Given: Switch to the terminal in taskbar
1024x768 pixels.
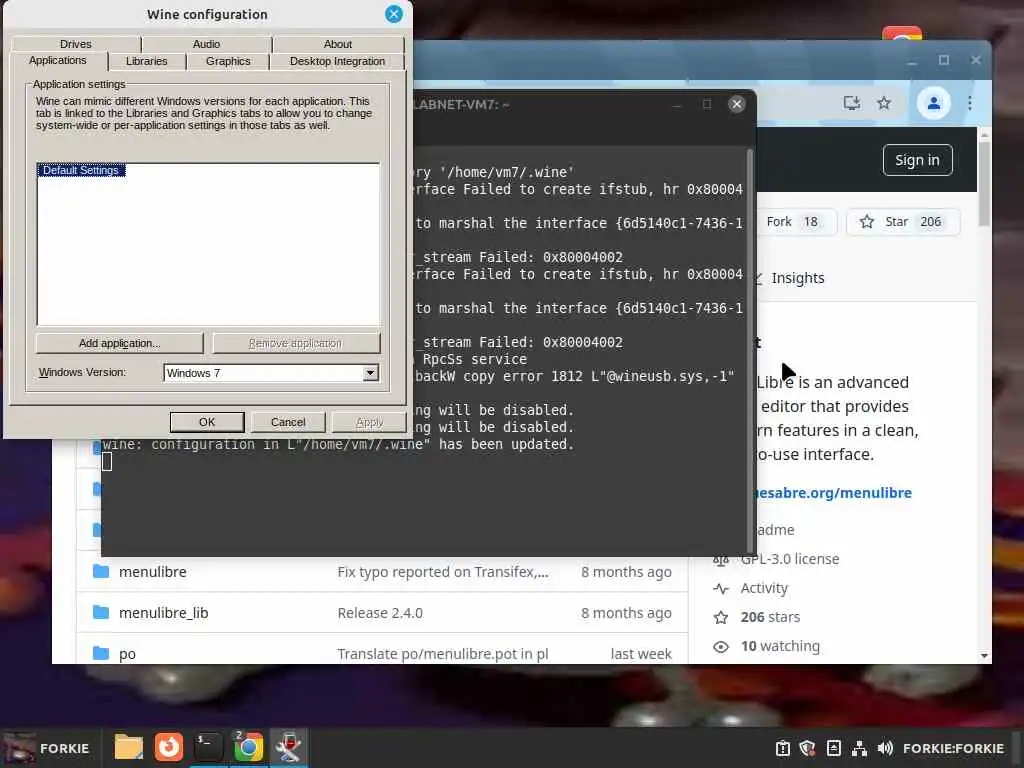Looking at the screenshot, I should (x=208, y=747).
